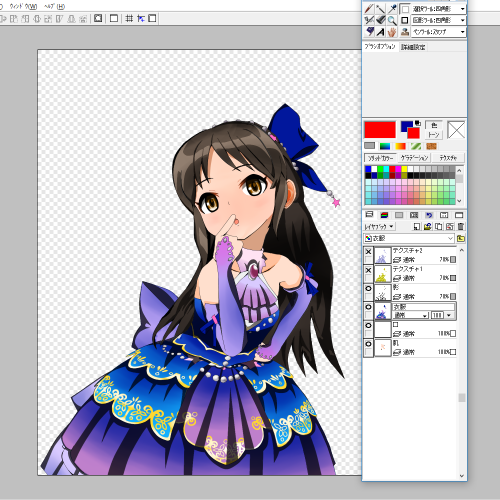
Task: Click the opacity value field of 衣服 layer
Action: [x=437, y=315]
